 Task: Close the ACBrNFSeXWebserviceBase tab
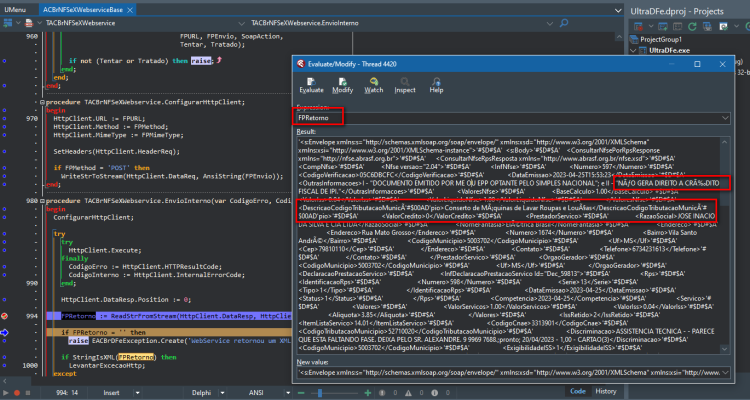click(x=130, y=10)
